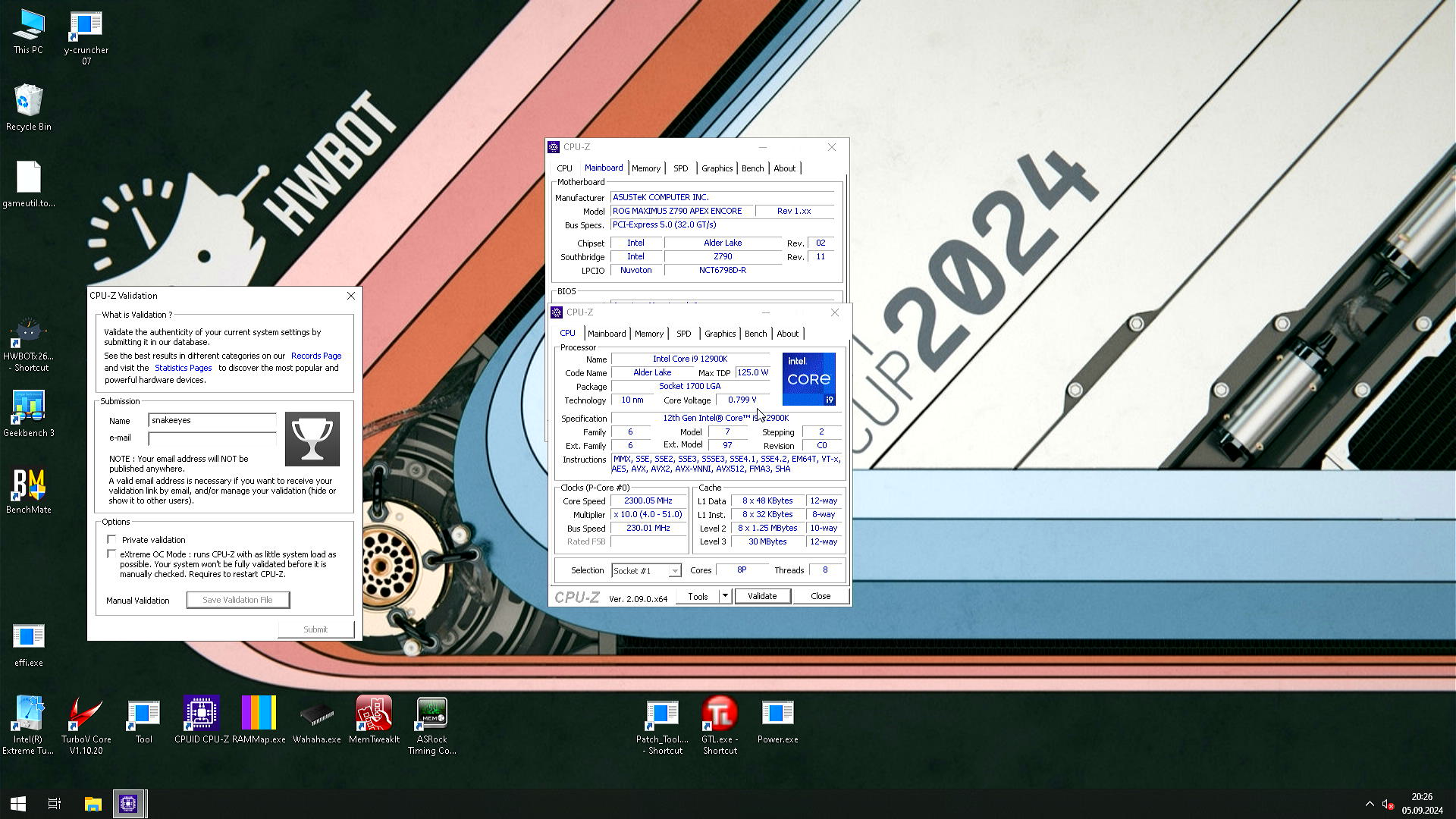Switch to Mainboard tab in front CPU-Z

(607, 334)
